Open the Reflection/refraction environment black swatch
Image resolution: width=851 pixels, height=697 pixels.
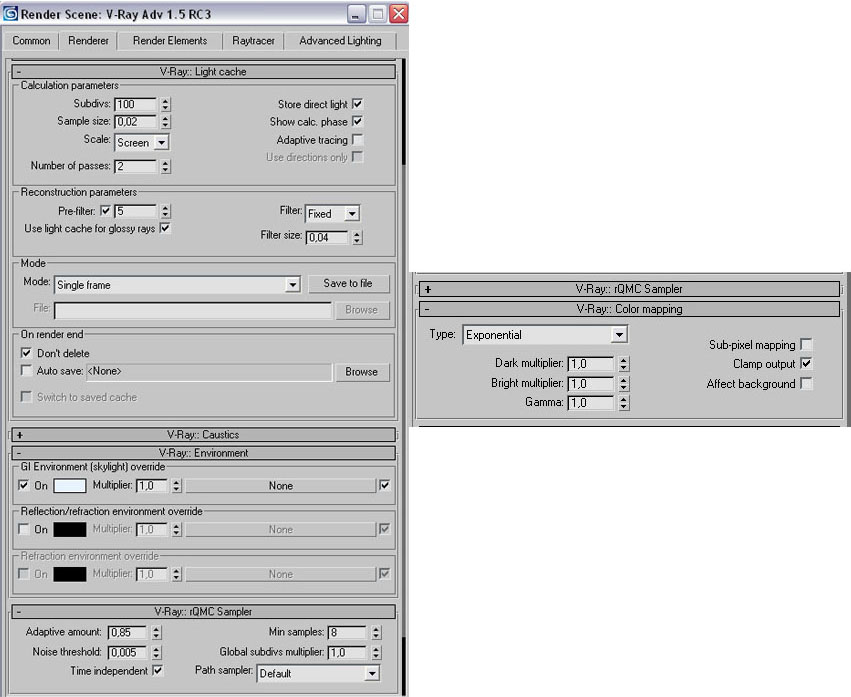coord(69,529)
